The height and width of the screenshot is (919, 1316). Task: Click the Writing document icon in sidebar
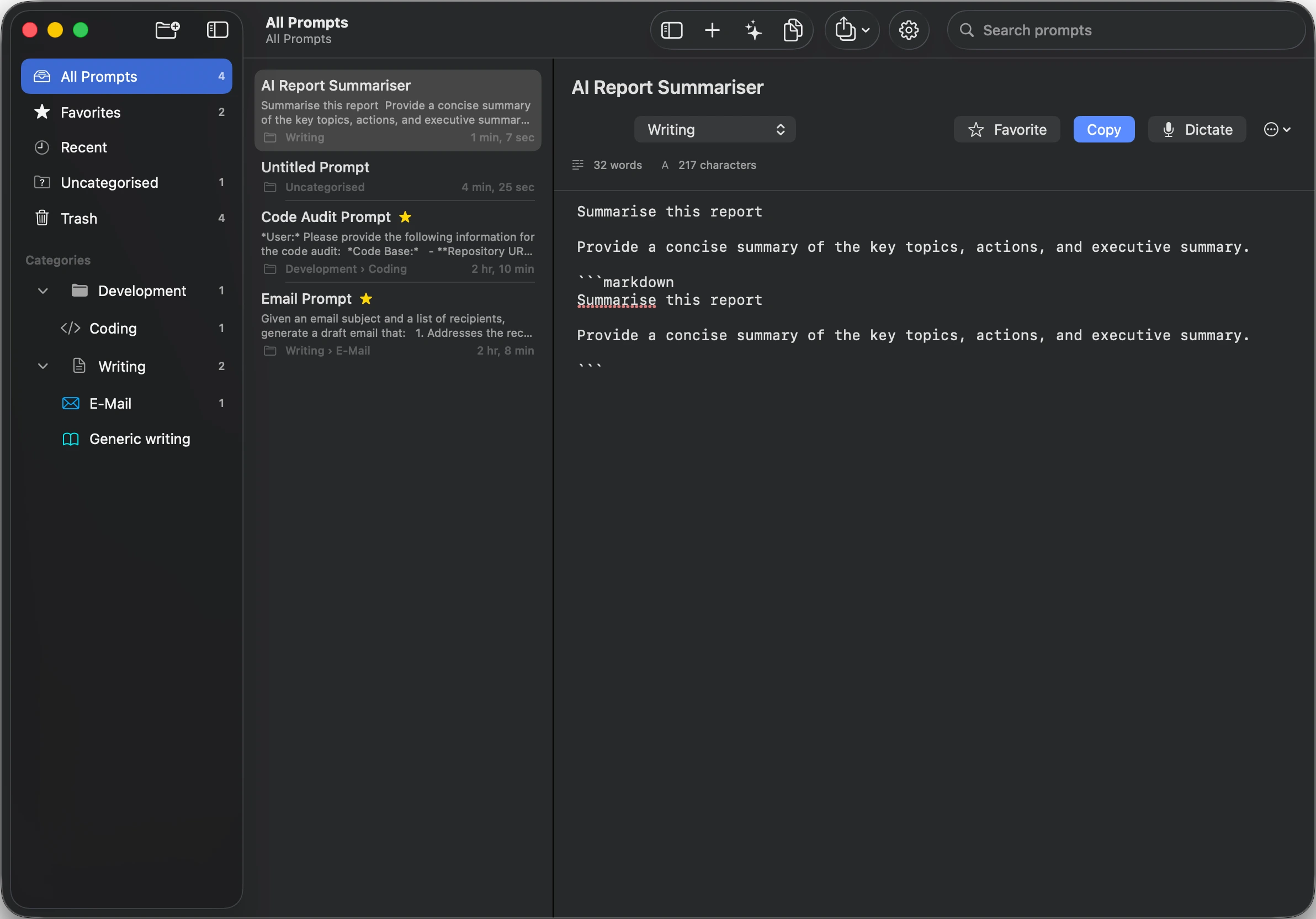[x=79, y=366]
